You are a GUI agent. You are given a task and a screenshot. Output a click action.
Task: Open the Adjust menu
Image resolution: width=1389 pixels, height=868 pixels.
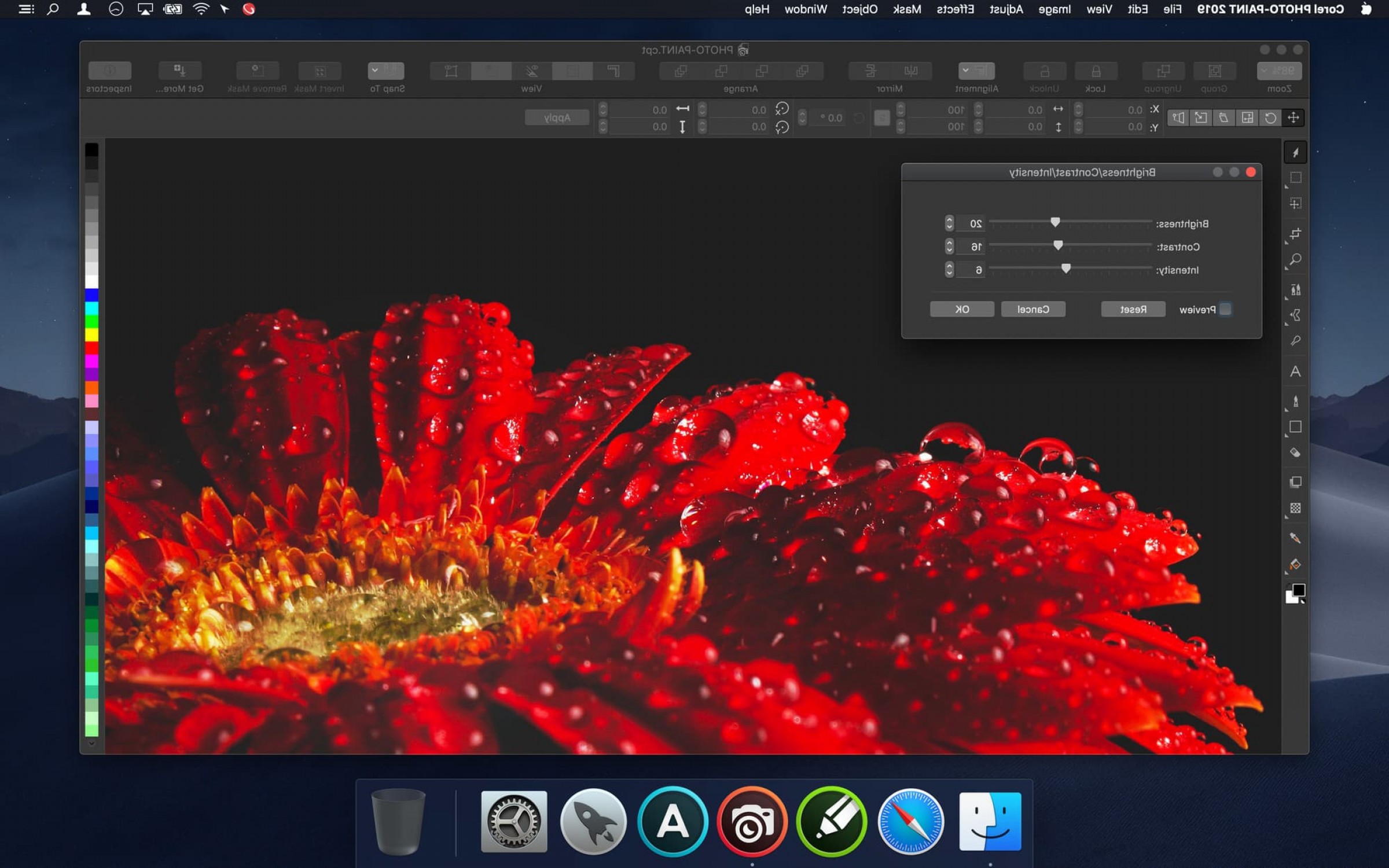pyautogui.click(x=1006, y=9)
